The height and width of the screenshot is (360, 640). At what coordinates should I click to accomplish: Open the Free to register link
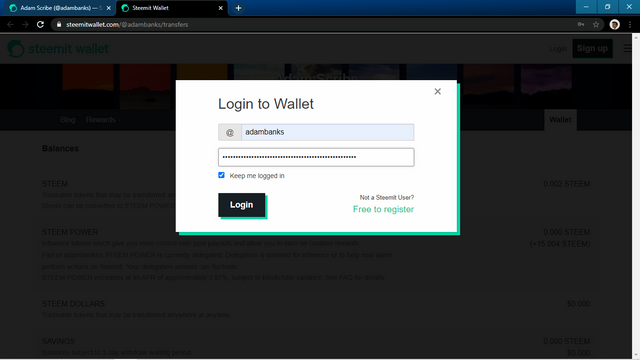click(383, 209)
